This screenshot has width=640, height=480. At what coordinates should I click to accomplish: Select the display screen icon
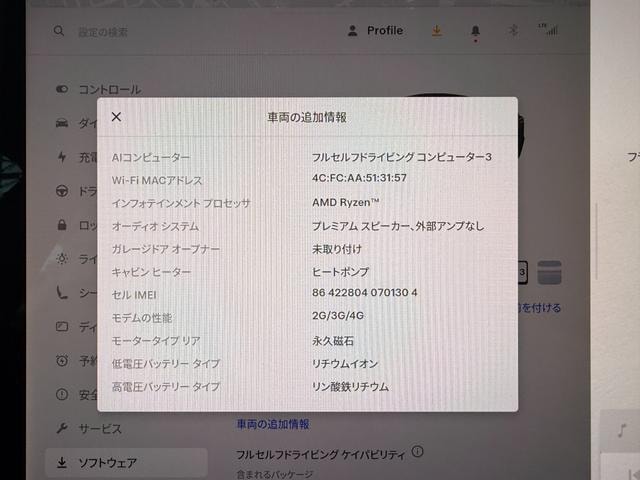coord(62,326)
